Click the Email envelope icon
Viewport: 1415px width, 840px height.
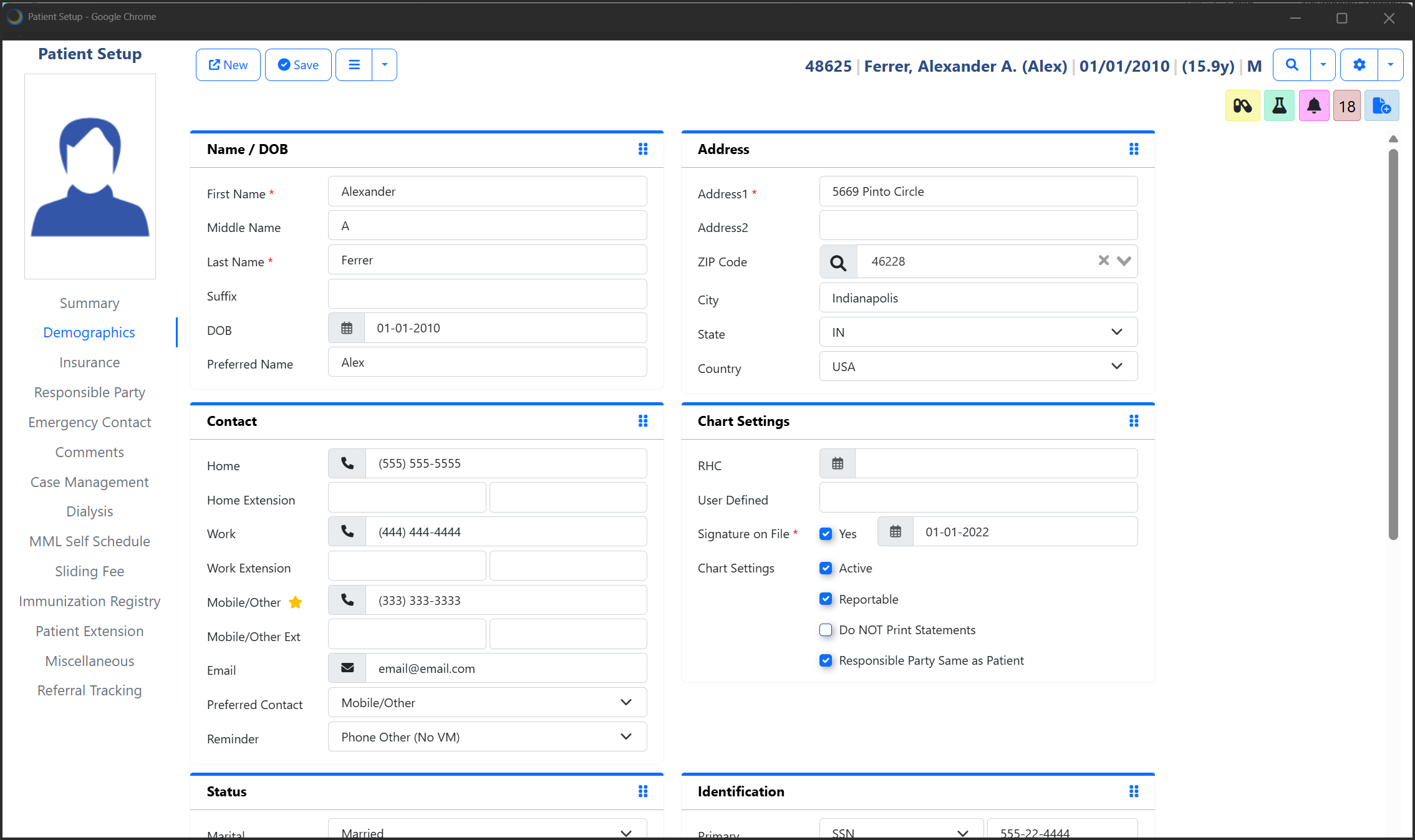(347, 669)
